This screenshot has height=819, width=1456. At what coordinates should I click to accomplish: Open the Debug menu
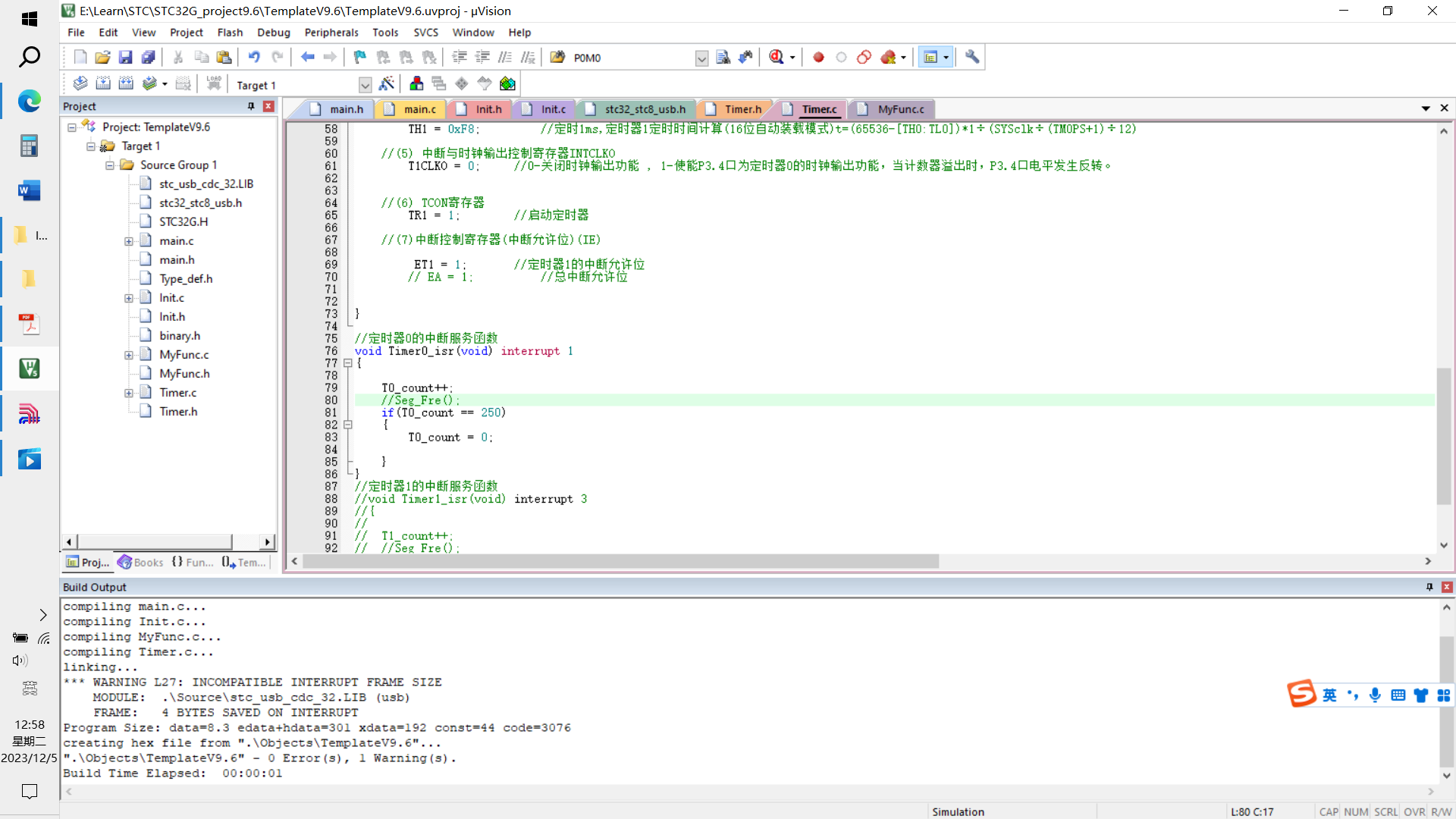273,33
